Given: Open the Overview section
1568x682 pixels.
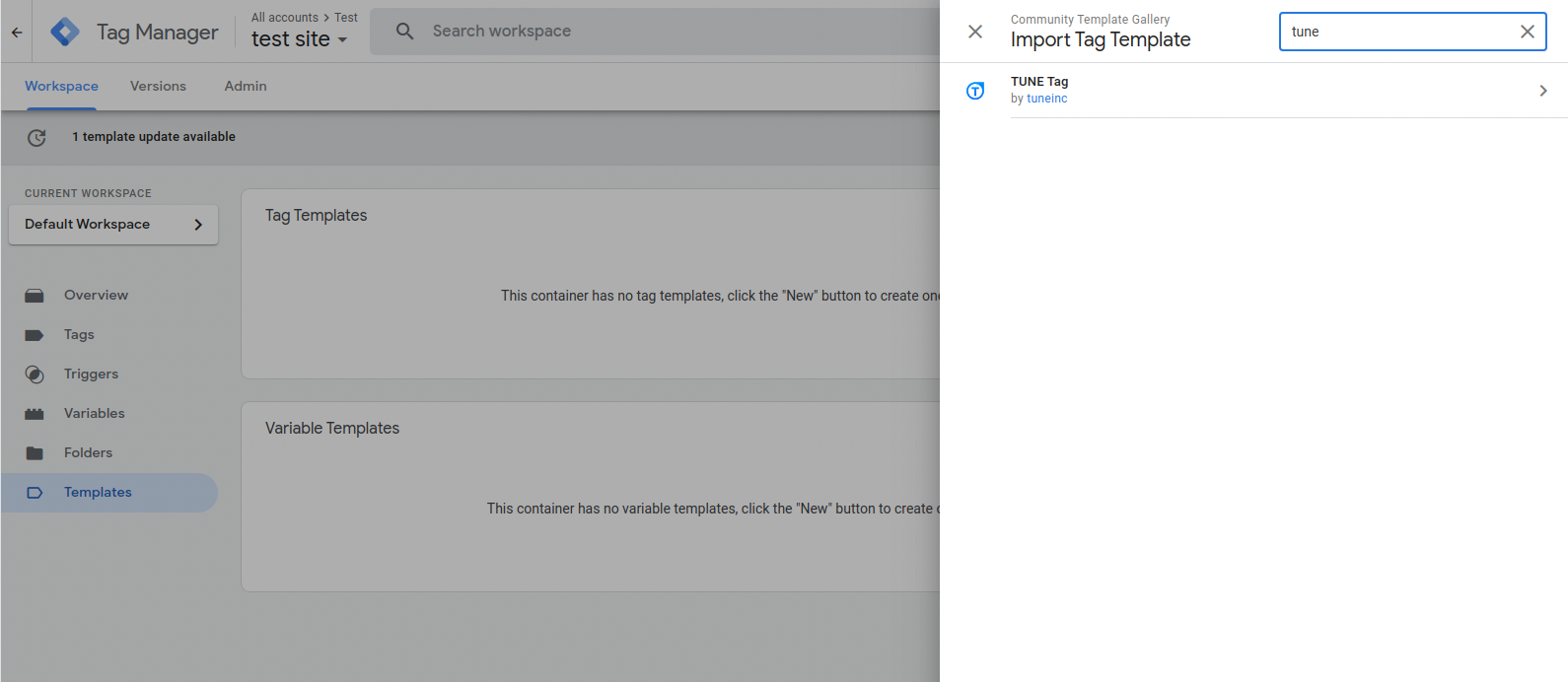Looking at the screenshot, I should 108,296.
